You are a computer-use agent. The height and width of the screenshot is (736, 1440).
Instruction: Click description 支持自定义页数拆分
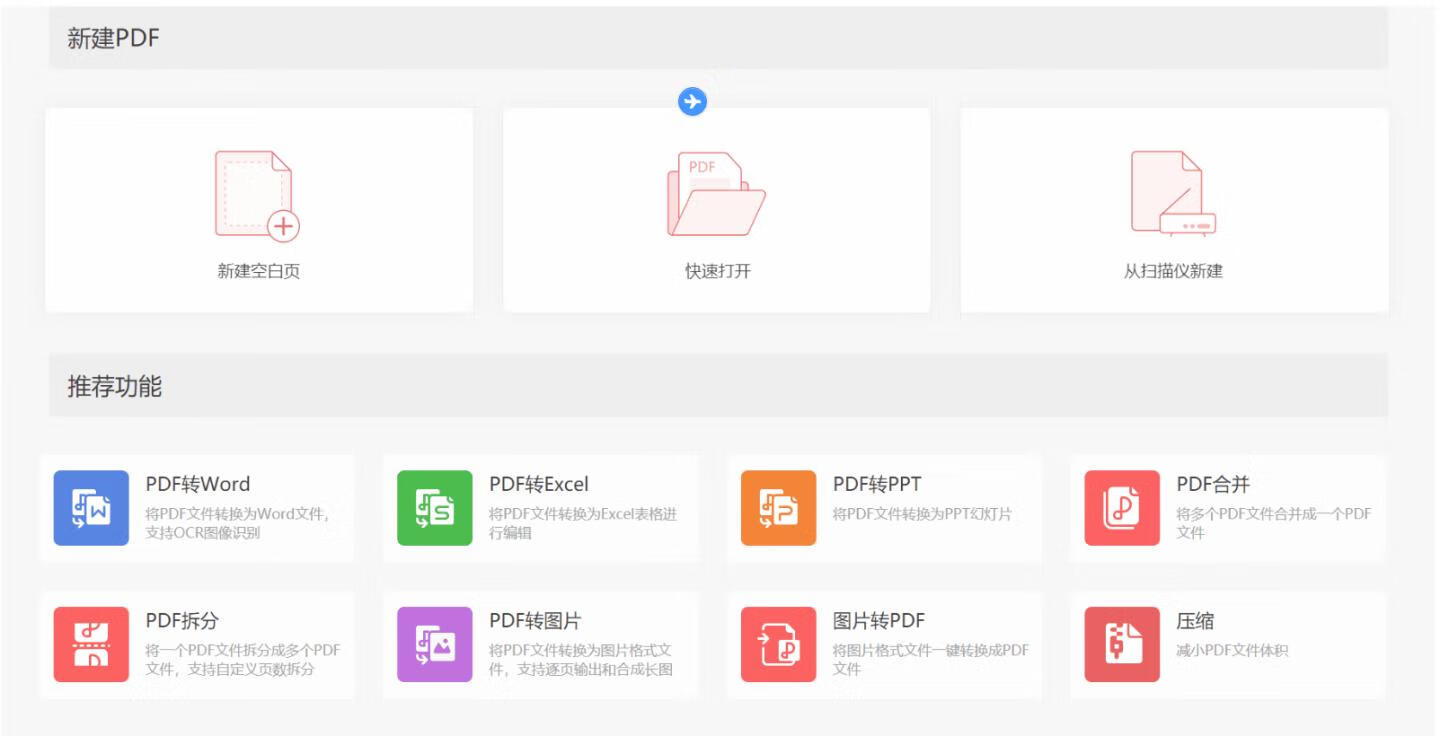pyautogui.click(x=253, y=669)
